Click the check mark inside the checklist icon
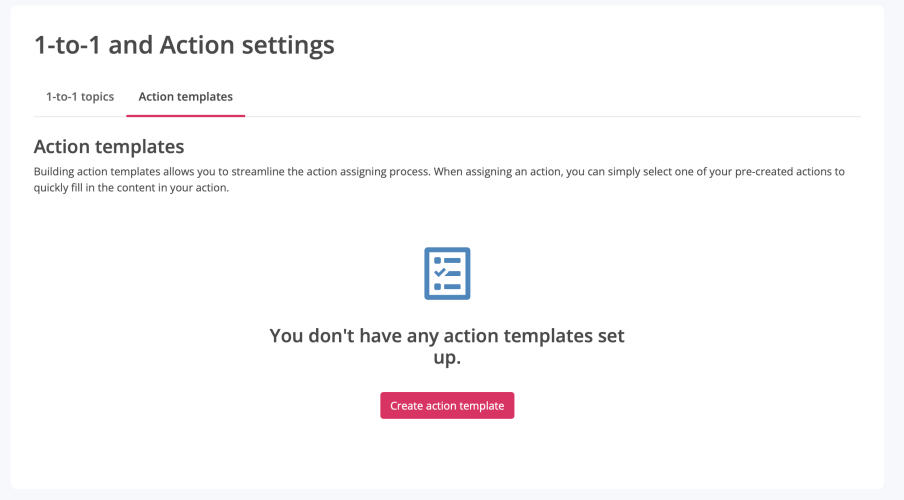 pos(438,273)
